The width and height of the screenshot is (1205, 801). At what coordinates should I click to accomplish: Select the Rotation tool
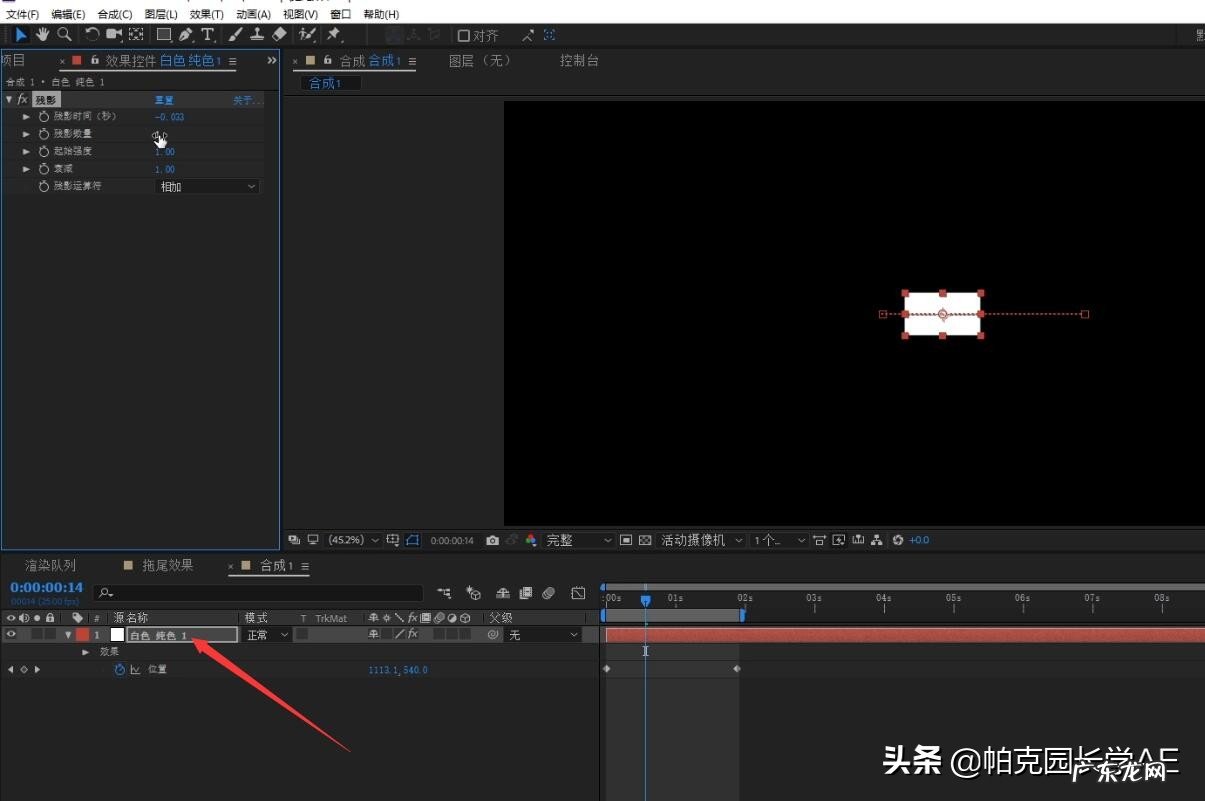pyautogui.click(x=90, y=34)
